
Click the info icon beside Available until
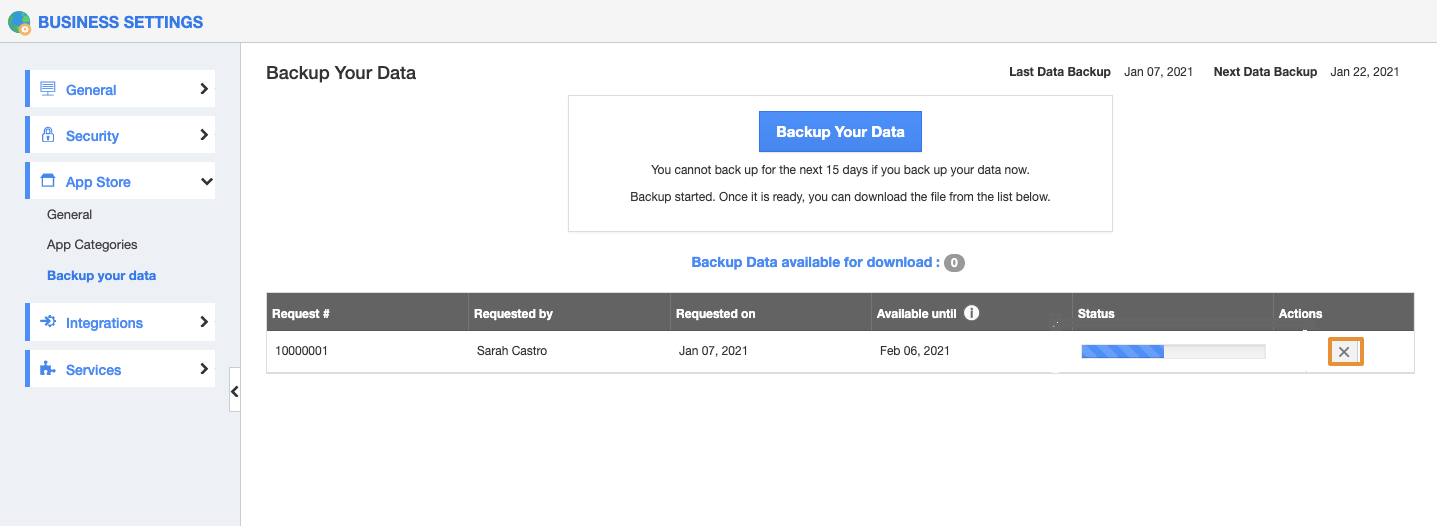click(x=971, y=313)
